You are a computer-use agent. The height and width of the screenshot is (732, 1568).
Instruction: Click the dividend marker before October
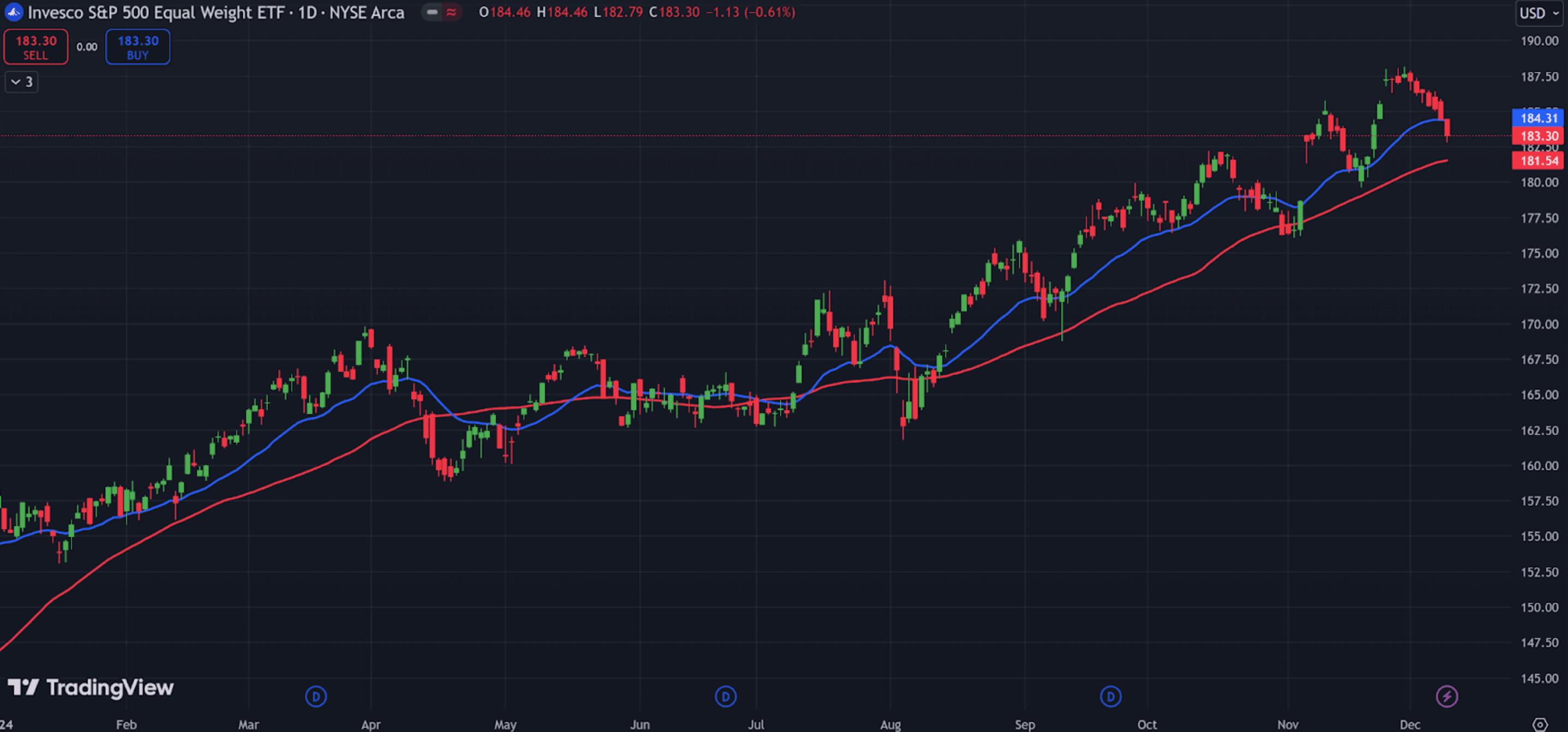[1110, 696]
